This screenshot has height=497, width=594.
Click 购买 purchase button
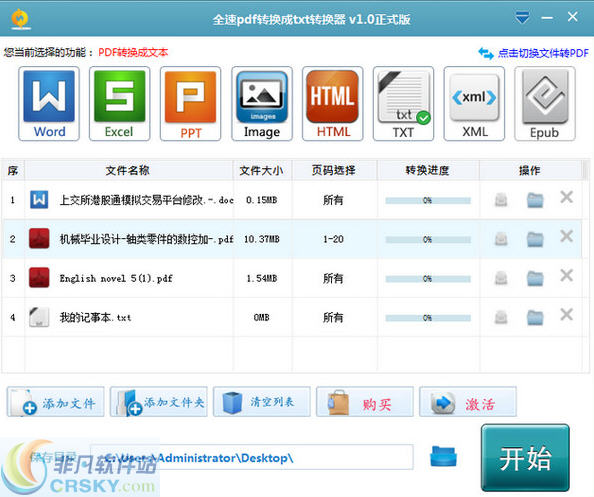click(365, 402)
